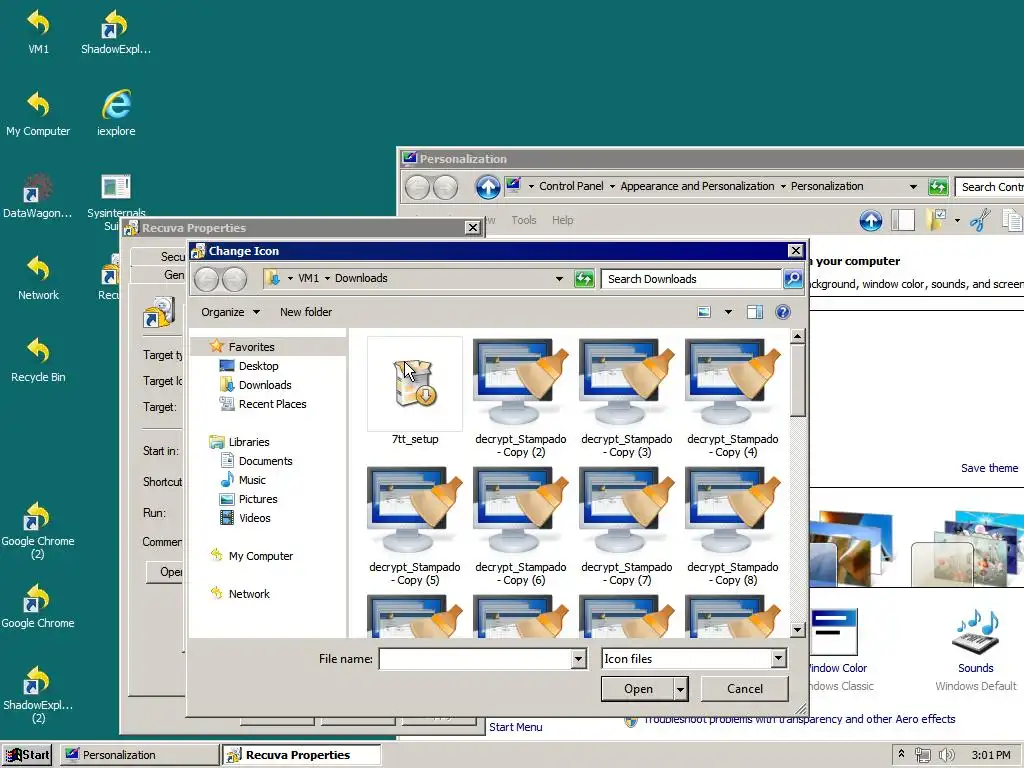Expand the File name combo box dropdown
Viewport: 1024px width, 768px height.
[x=578, y=659]
